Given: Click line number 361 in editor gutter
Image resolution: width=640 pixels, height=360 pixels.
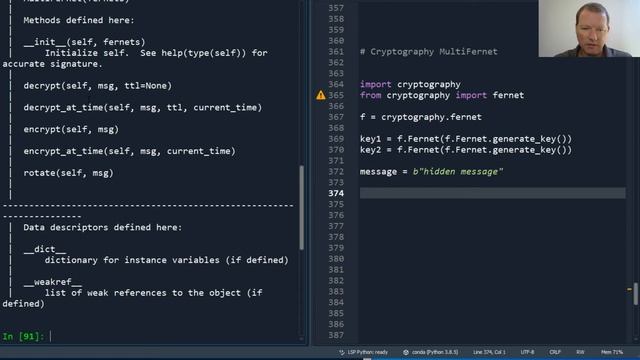Looking at the screenshot, I should [336, 51].
